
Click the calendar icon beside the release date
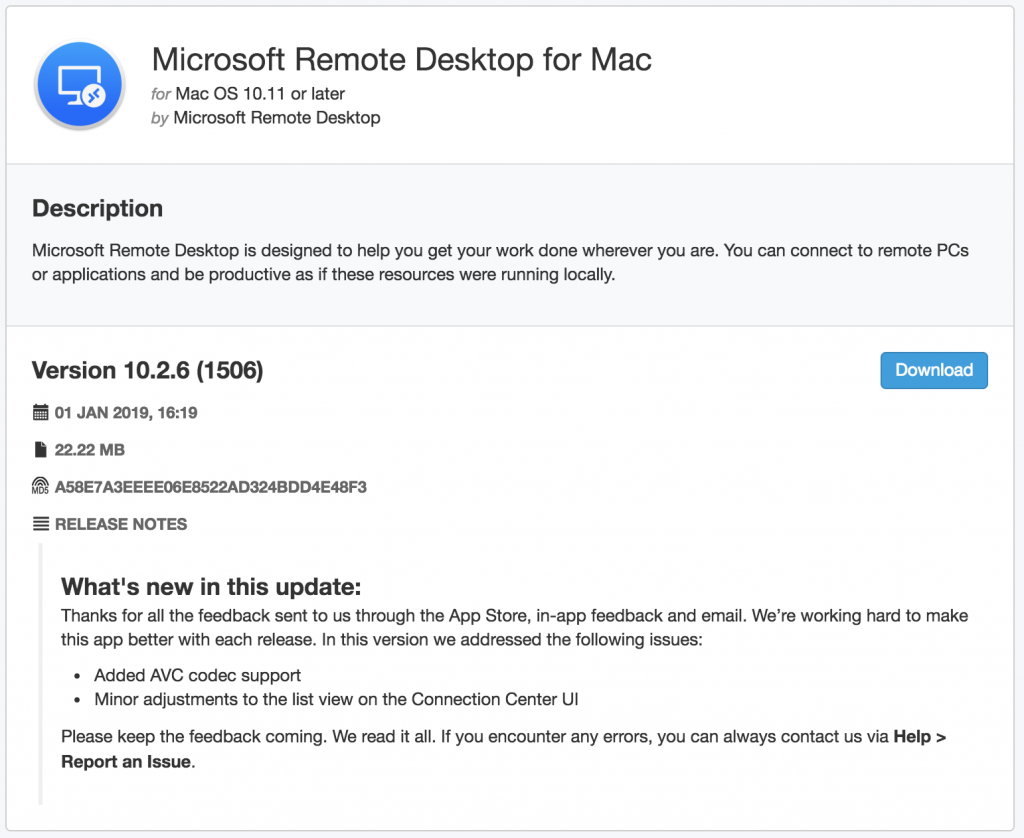coord(40,412)
